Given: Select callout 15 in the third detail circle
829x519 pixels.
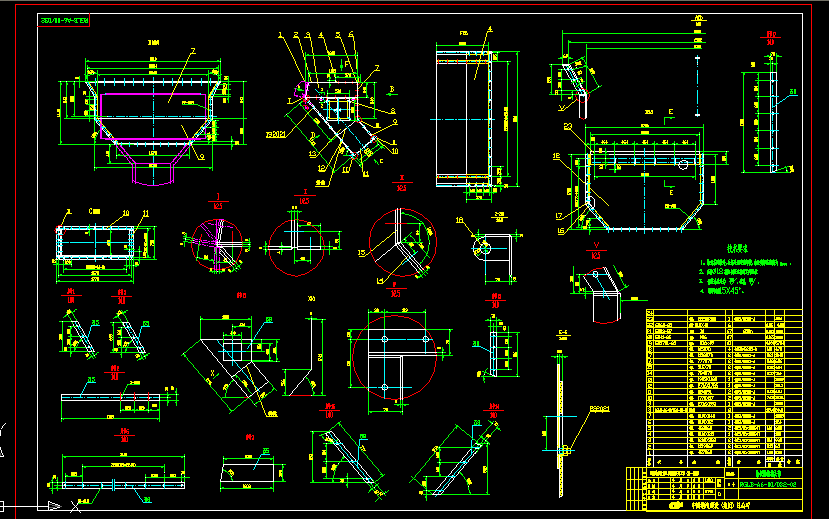Looking at the screenshot, I should click(x=361, y=254).
